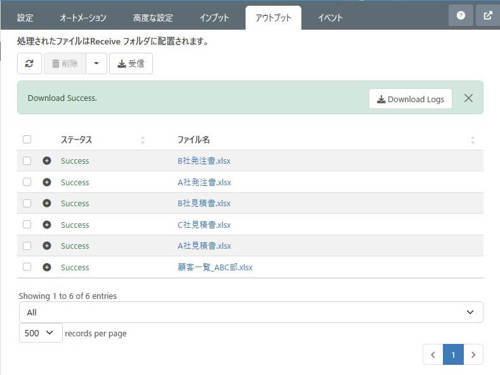Image resolution: width=500 pixels, height=375 pixels.
Task: Click the Download Logs button
Action: tap(410, 99)
